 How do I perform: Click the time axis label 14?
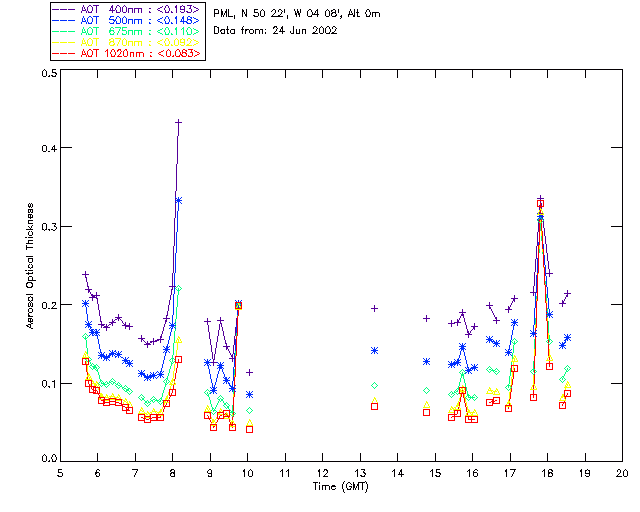pos(398,473)
